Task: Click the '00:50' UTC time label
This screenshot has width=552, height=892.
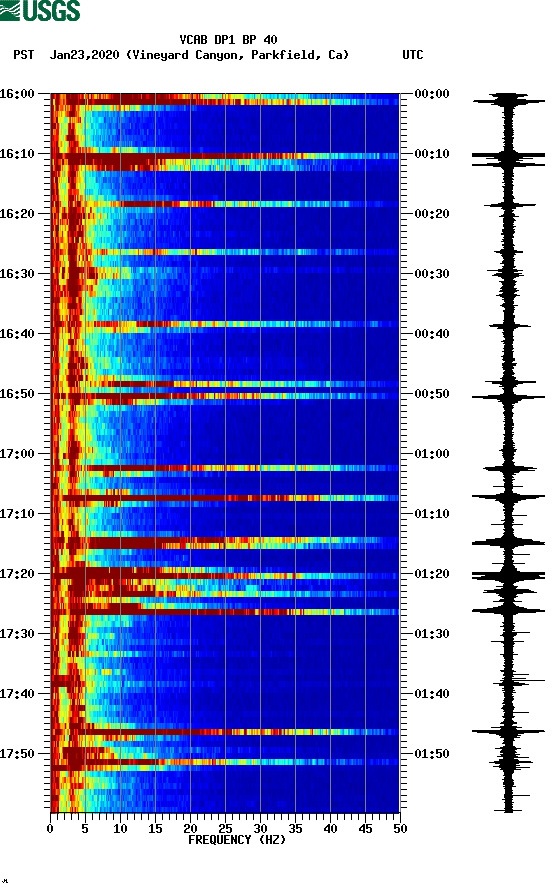Action: point(432,394)
